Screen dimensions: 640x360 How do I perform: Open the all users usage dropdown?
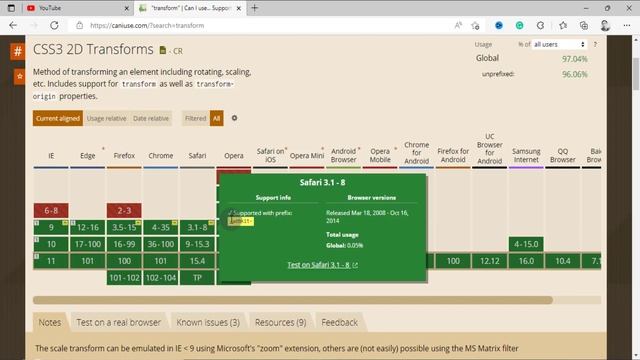pyautogui.click(x=559, y=44)
